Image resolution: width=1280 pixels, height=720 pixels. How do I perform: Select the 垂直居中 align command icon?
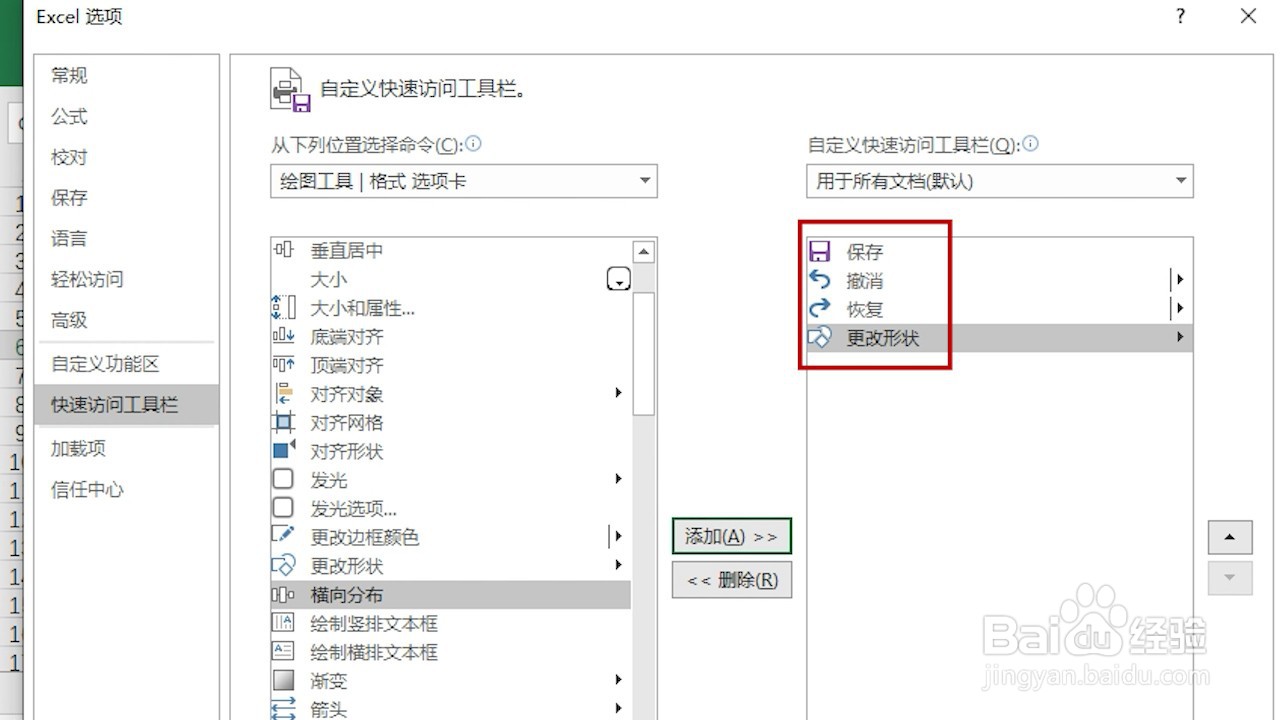pyautogui.click(x=284, y=250)
